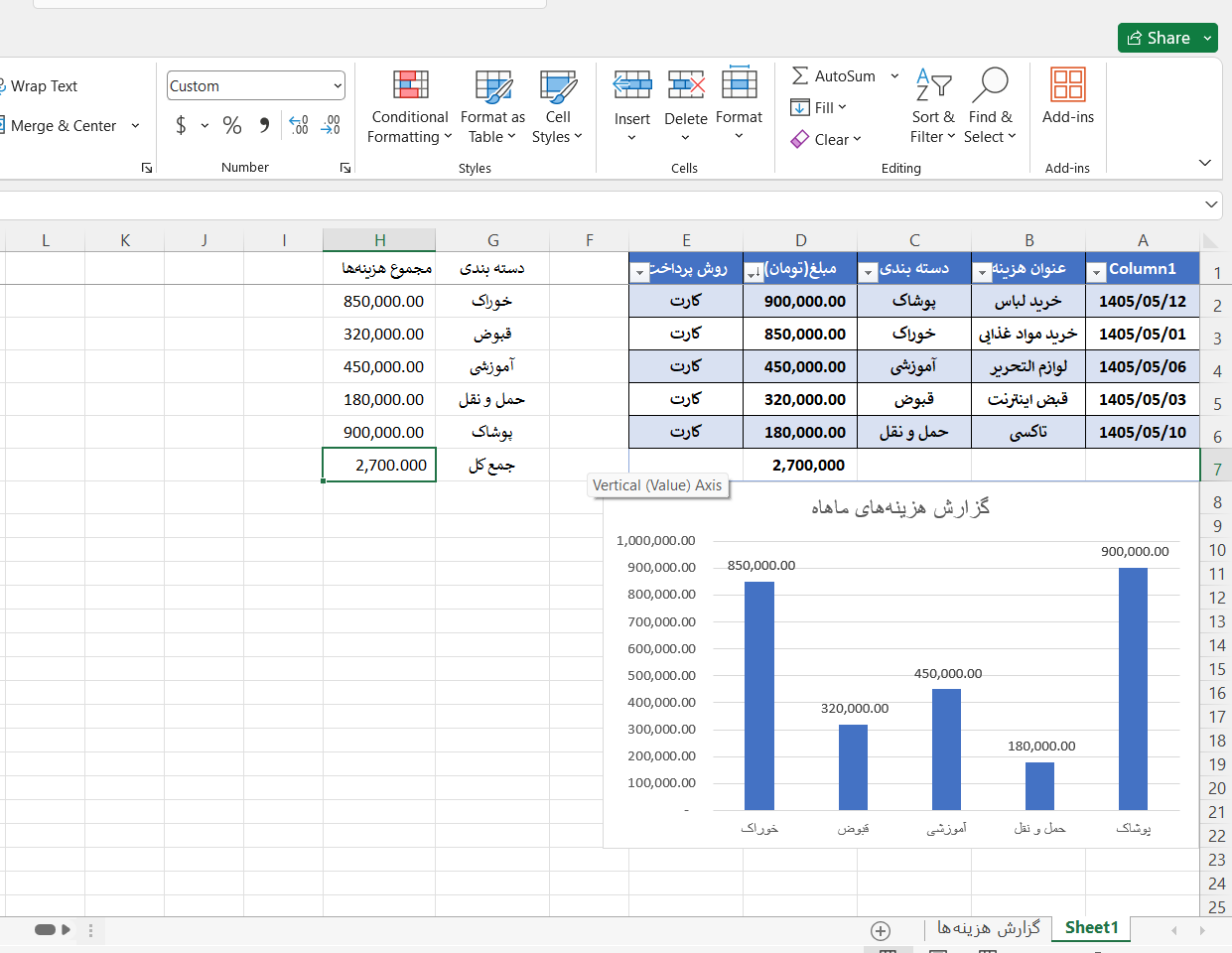
Task: Click the chart's vertical value axis
Action: coord(656,675)
